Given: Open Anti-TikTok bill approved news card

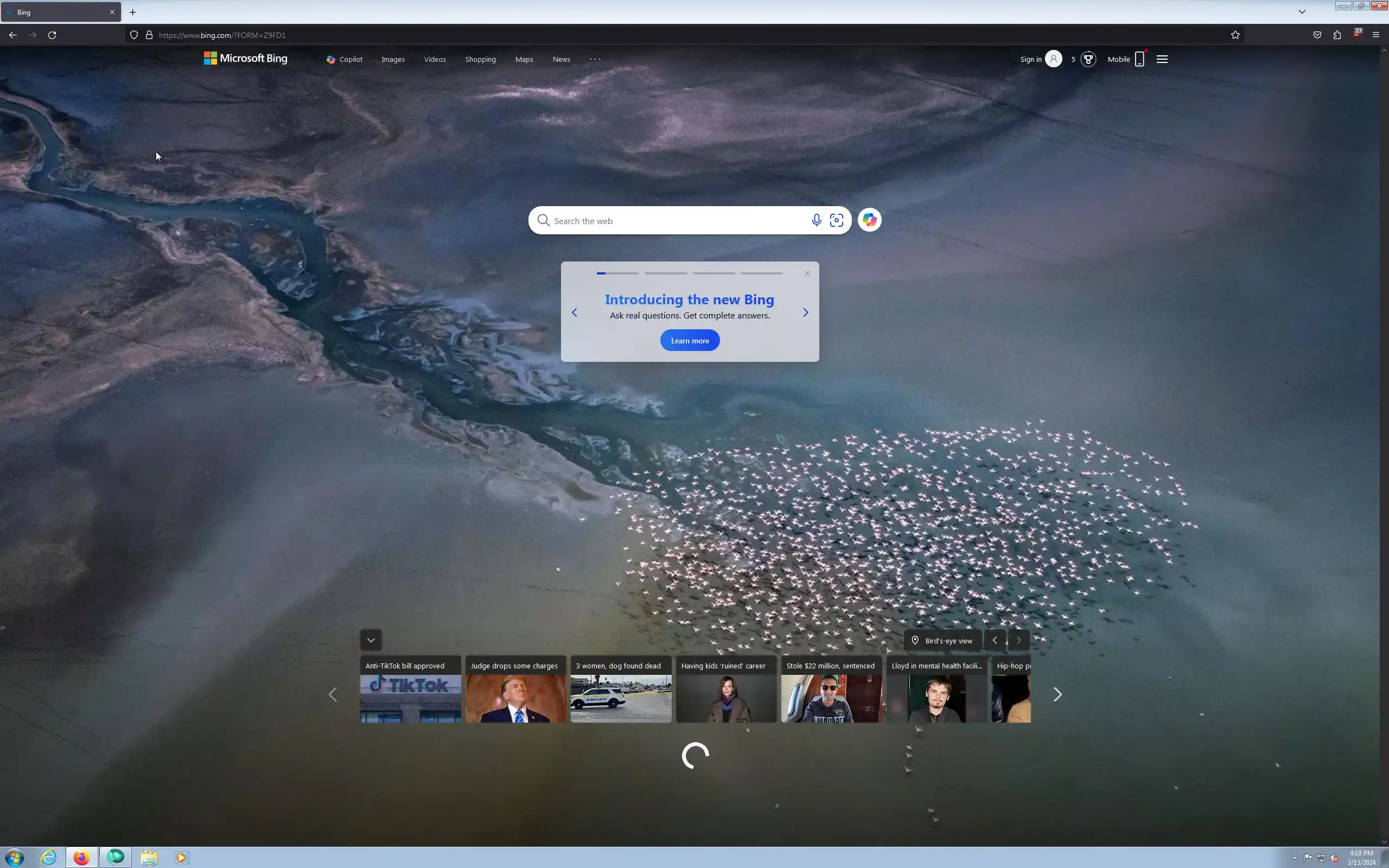Looking at the screenshot, I should 410,689.
